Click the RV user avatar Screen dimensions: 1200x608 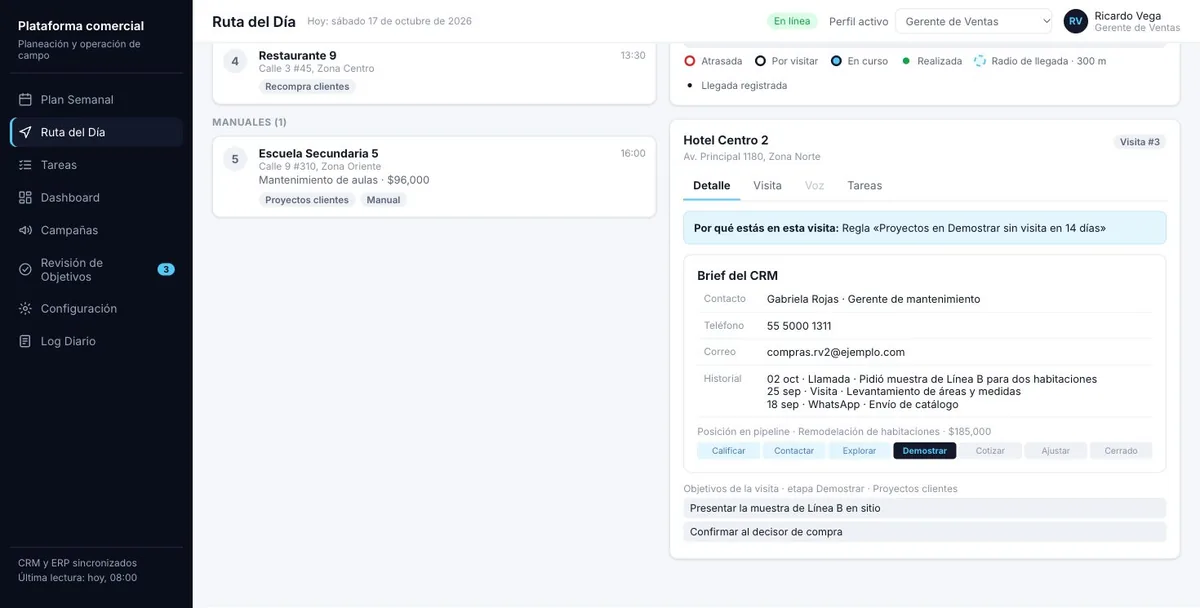tap(1076, 21)
